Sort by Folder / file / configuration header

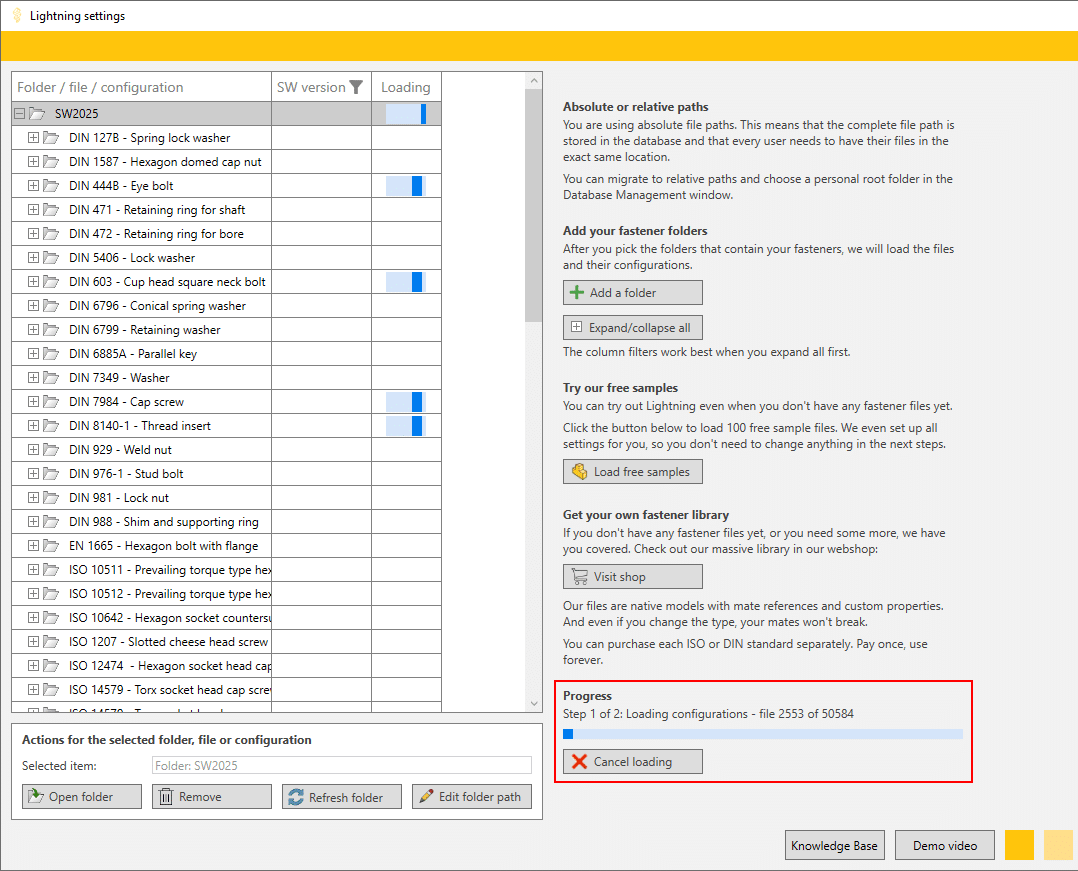tap(100, 87)
